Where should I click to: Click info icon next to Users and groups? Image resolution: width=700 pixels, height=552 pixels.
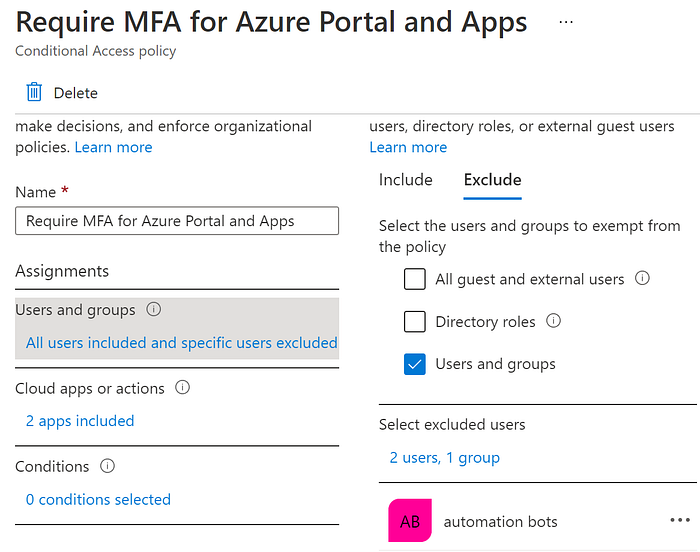tap(154, 310)
